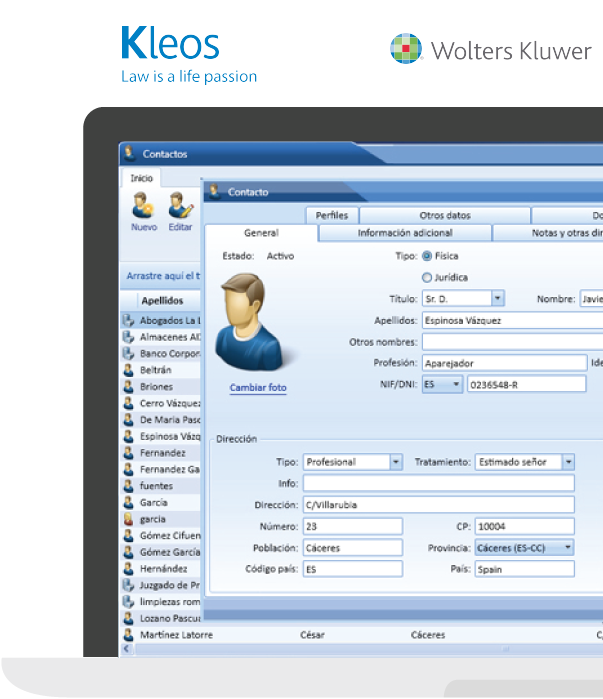Open the Título dropdown
The height and width of the screenshot is (699, 603).
point(497,299)
